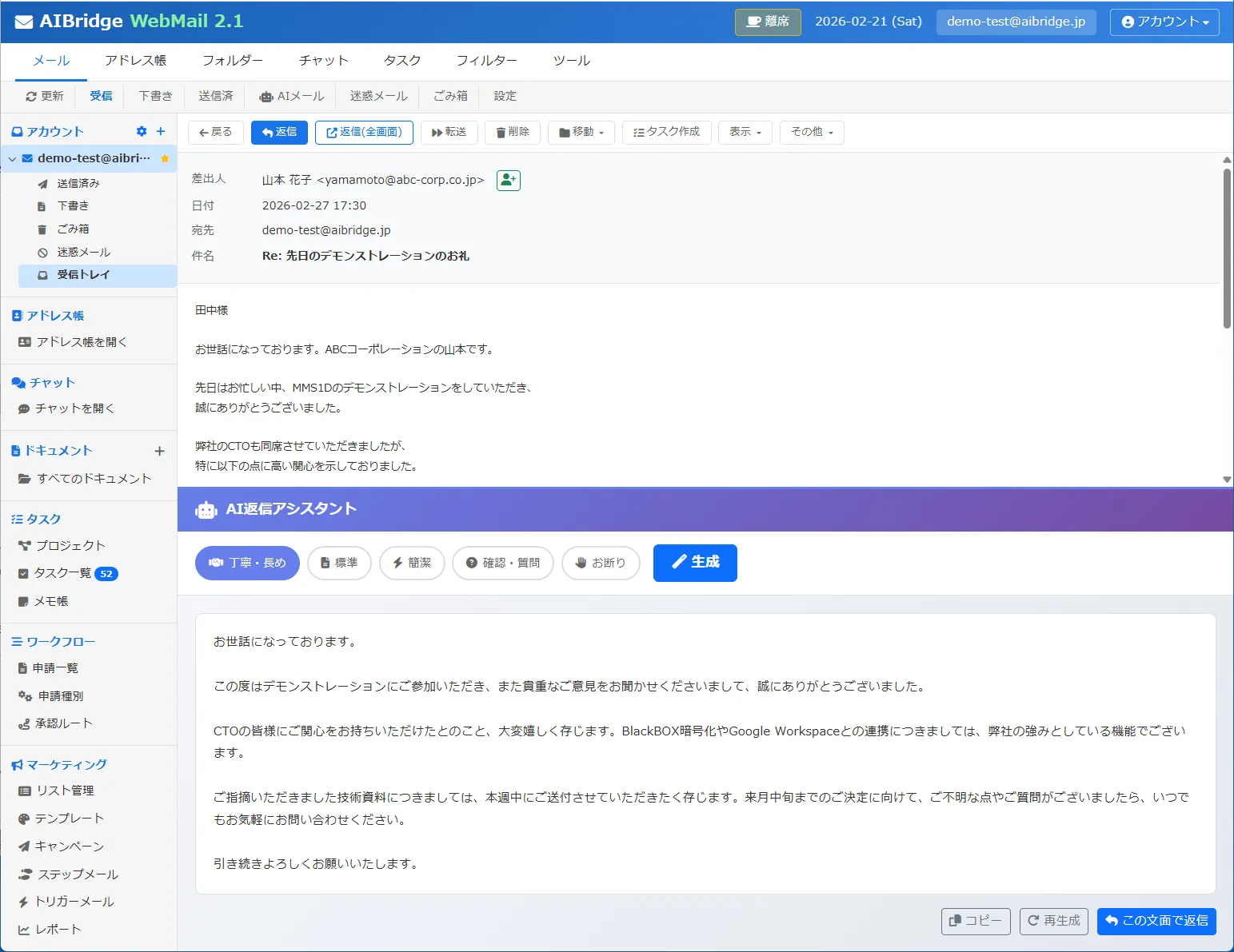Open fullscreen reply with 返信(全画面)
Image resolution: width=1234 pixels, height=952 pixels.
(x=364, y=133)
